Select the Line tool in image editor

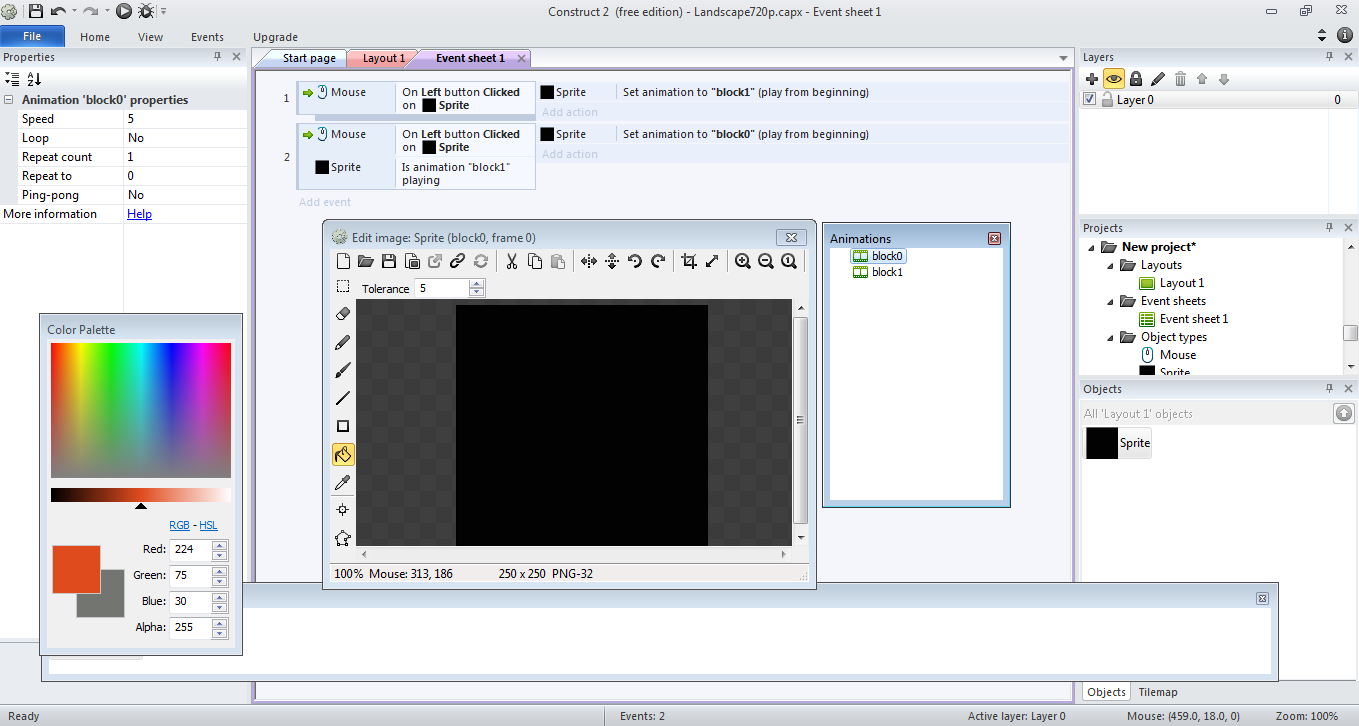tap(343, 398)
